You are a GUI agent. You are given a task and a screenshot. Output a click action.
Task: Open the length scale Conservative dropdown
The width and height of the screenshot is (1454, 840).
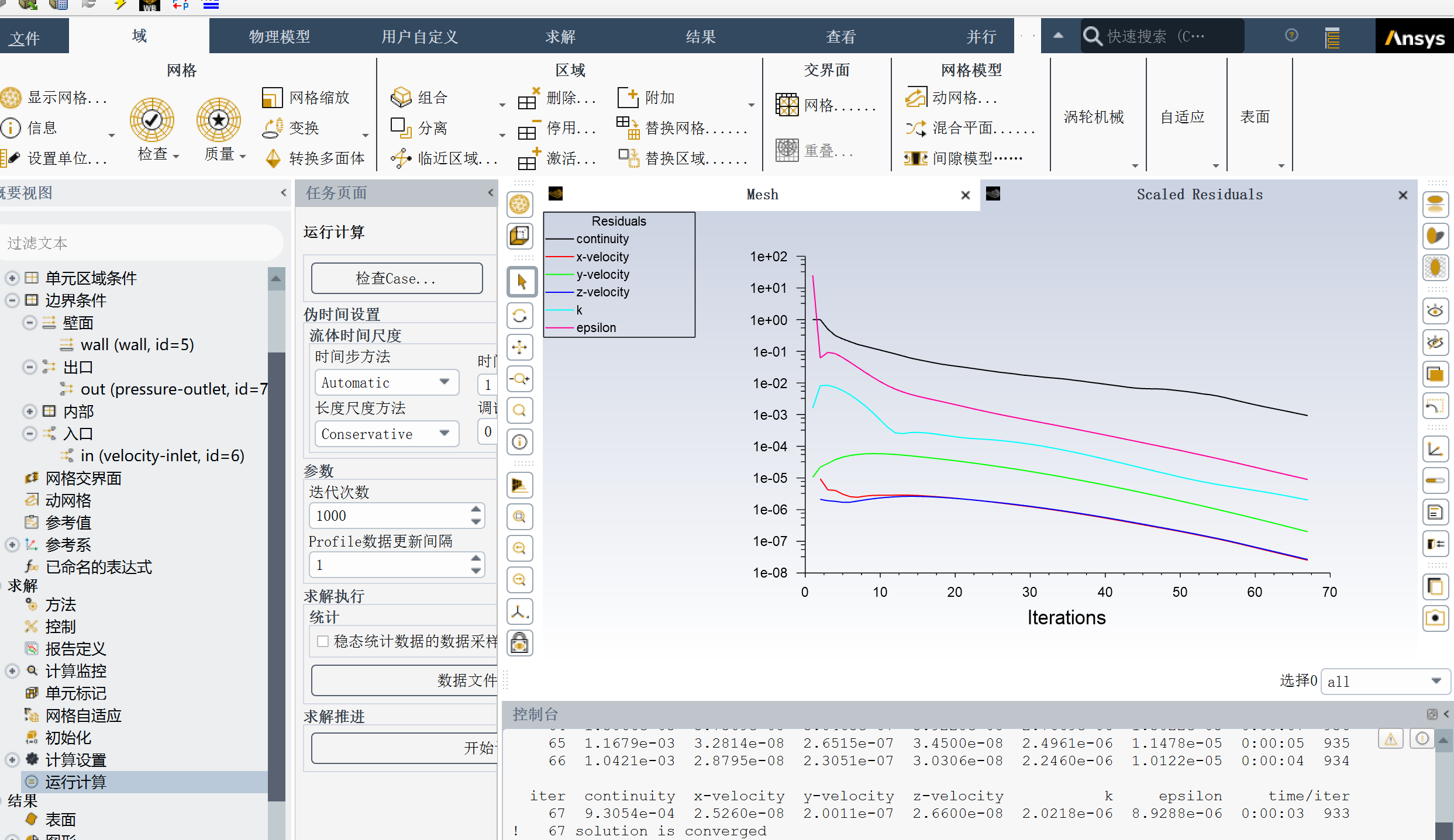coord(387,434)
